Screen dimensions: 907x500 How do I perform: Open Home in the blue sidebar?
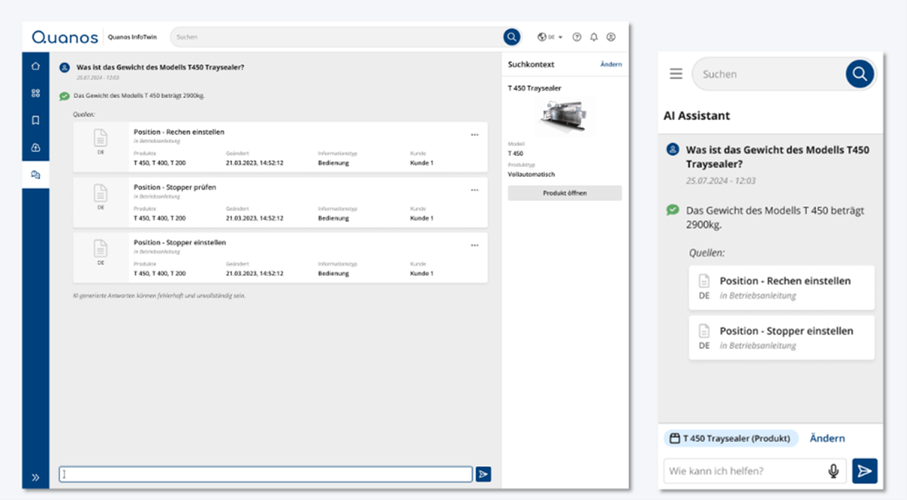point(35,66)
